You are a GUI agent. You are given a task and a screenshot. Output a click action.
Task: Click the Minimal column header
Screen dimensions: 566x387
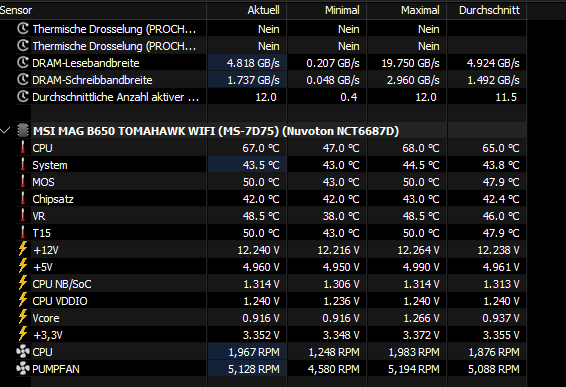(327, 10)
